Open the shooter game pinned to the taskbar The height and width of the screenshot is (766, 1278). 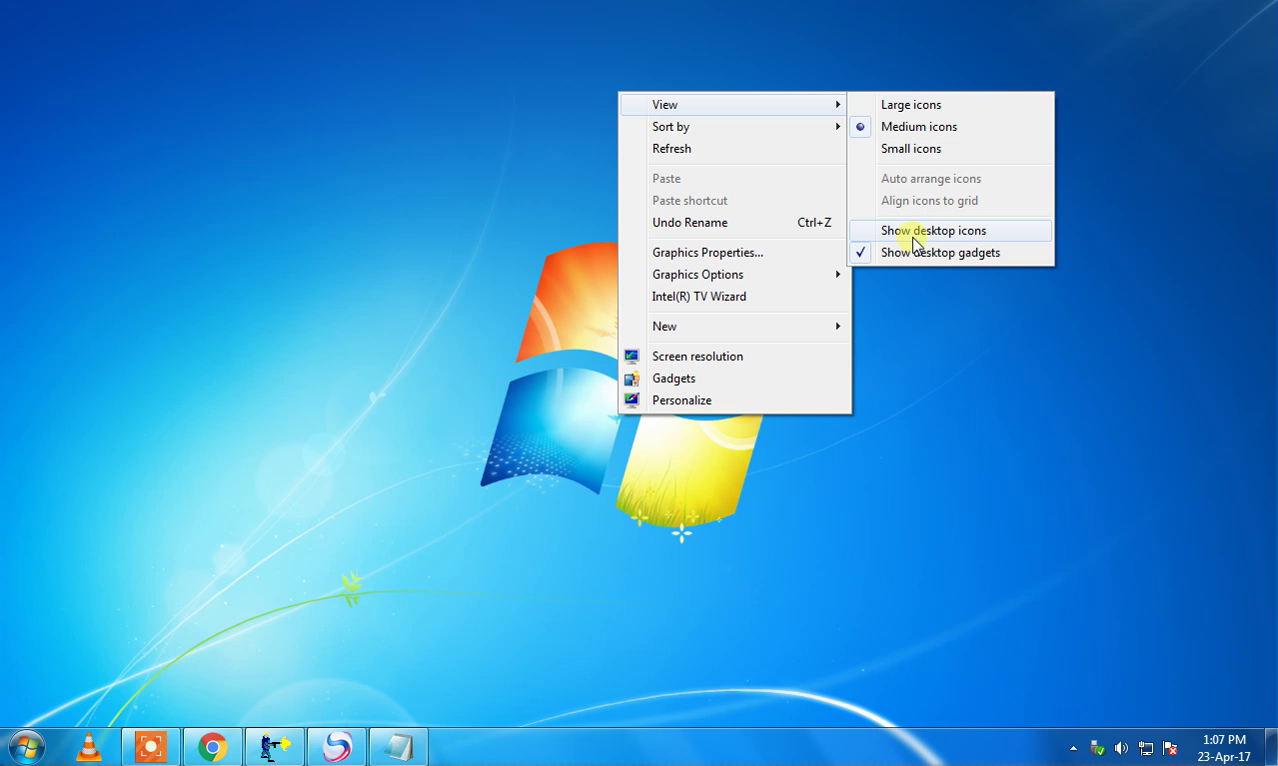[x=274, y=746]
